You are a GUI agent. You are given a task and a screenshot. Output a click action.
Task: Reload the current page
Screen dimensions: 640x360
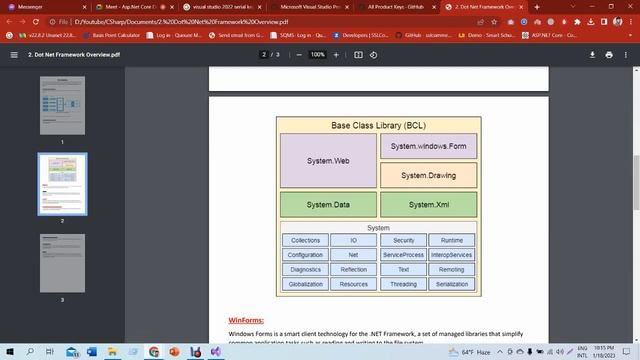tap(36, 22)
